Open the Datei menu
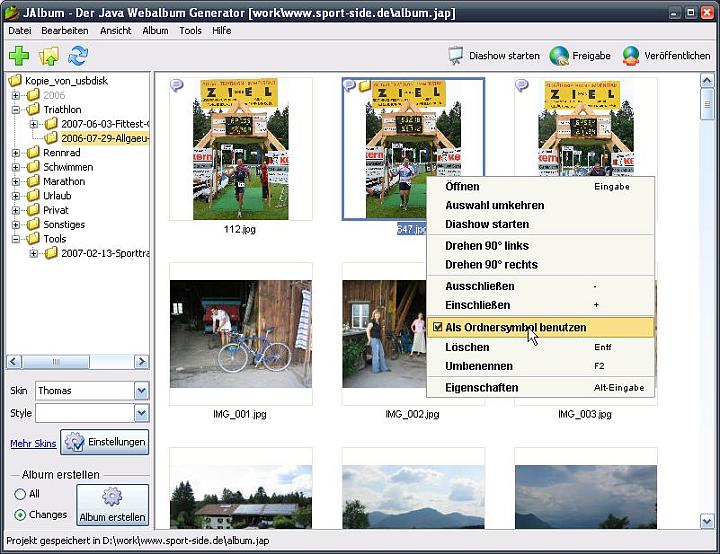The image size is (720, 554). 20,31
